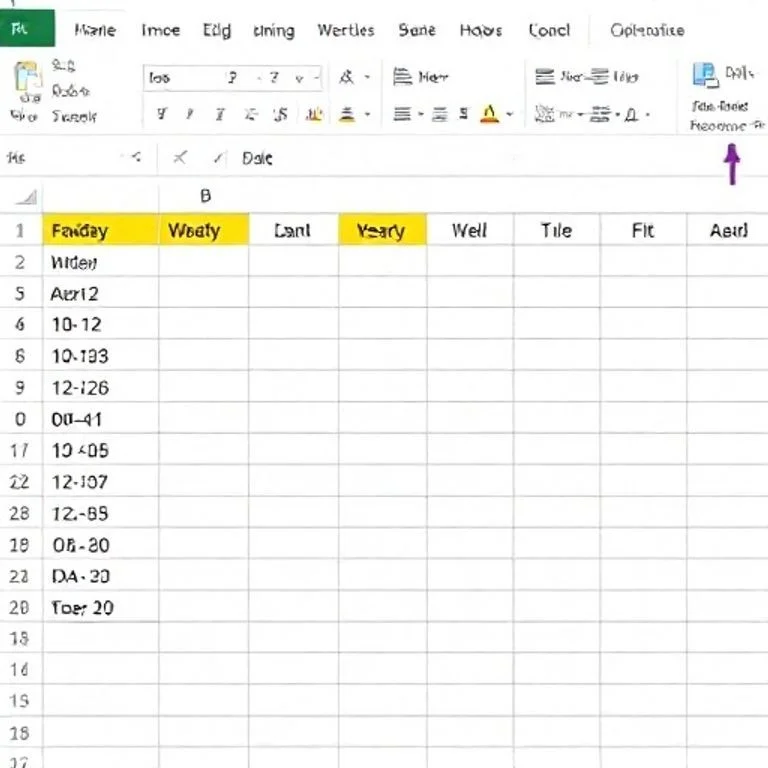Click the formula bar cancel X icon

(x=180, y=158)
